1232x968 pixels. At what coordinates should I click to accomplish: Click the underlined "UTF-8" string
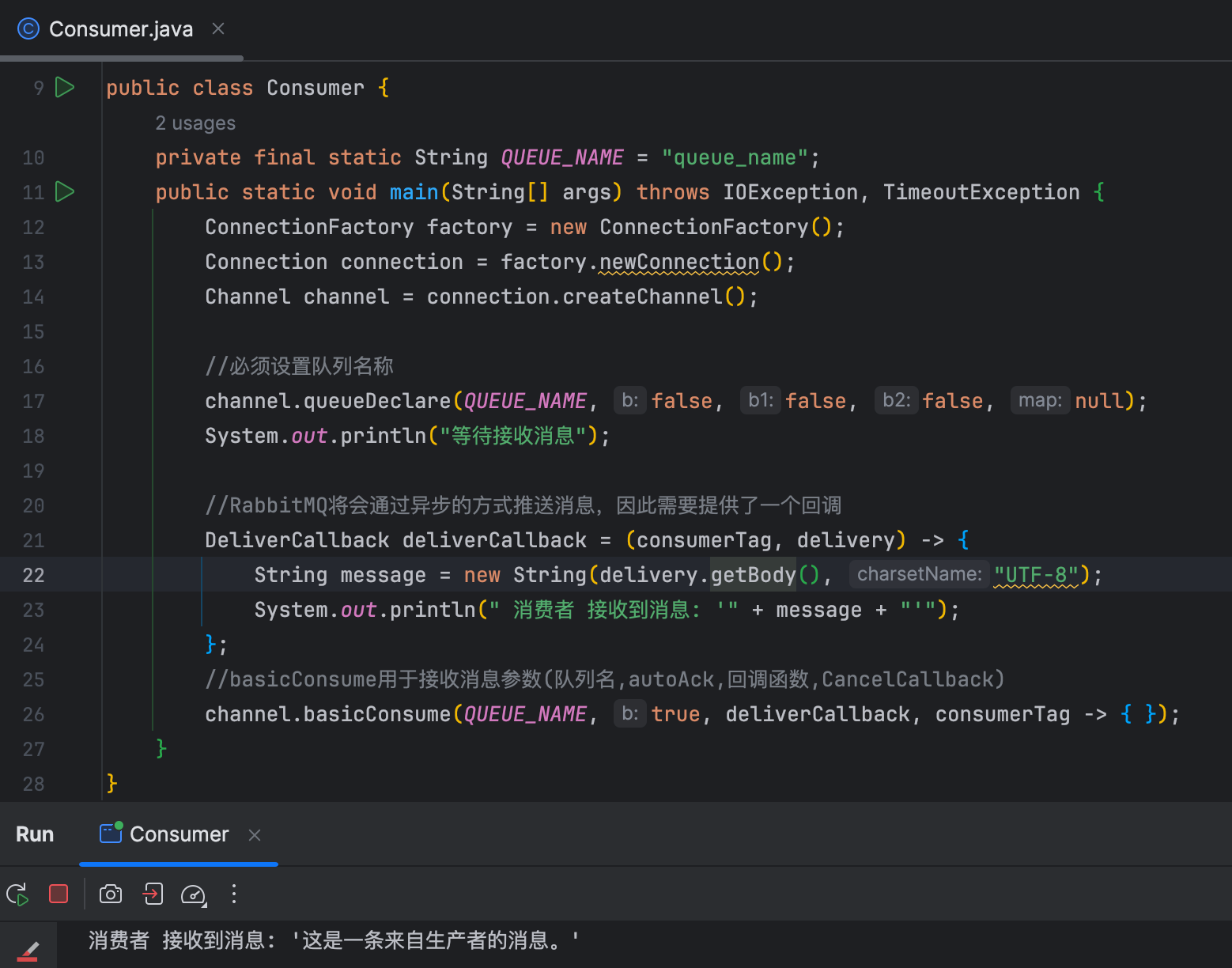1036,575
